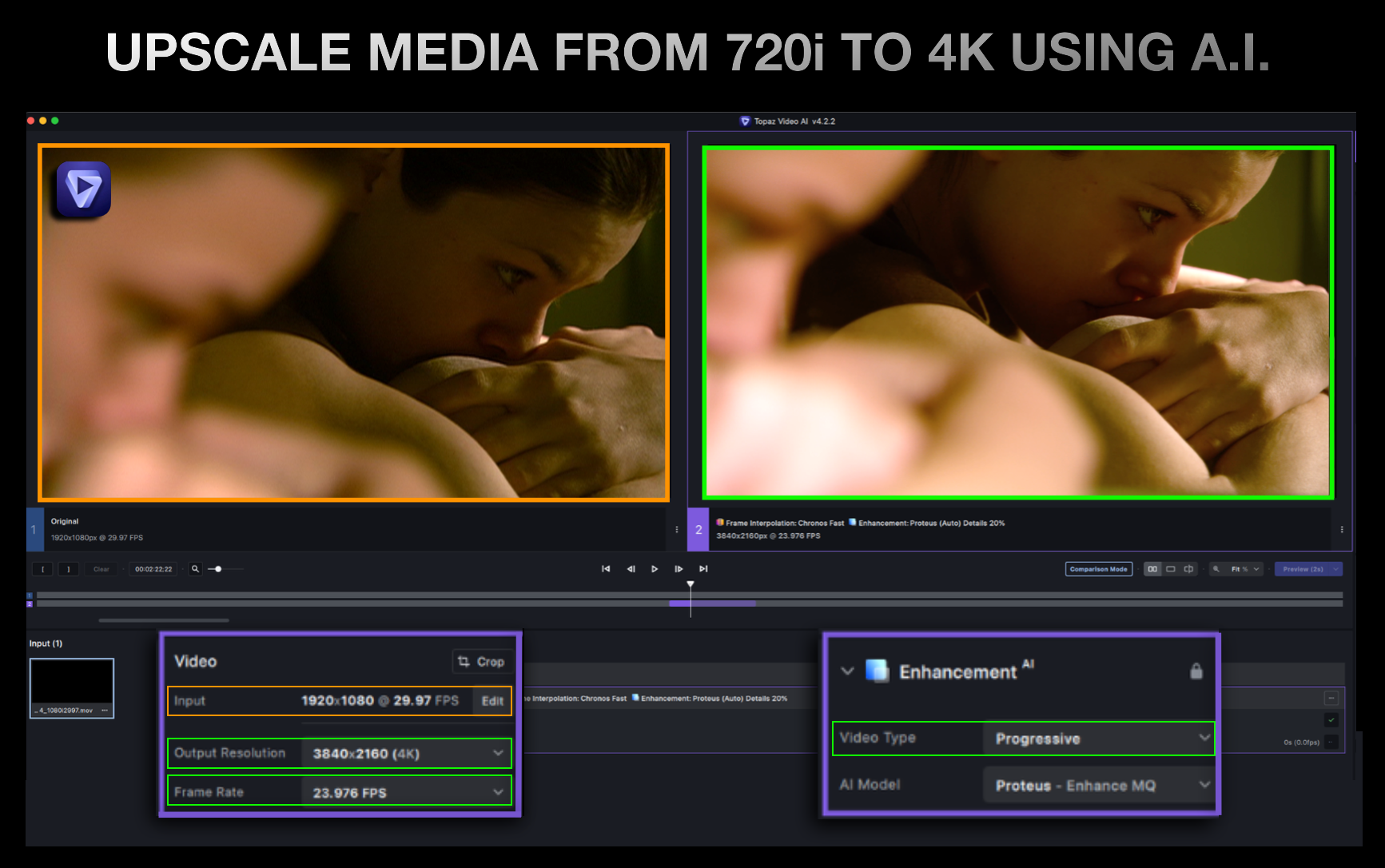Click the timeline track 2 label

click(x=30, y=603)
